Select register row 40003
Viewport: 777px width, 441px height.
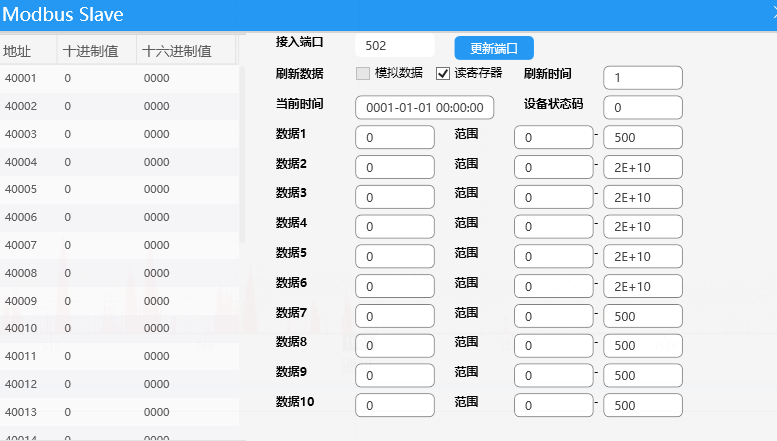pos(119,134)
